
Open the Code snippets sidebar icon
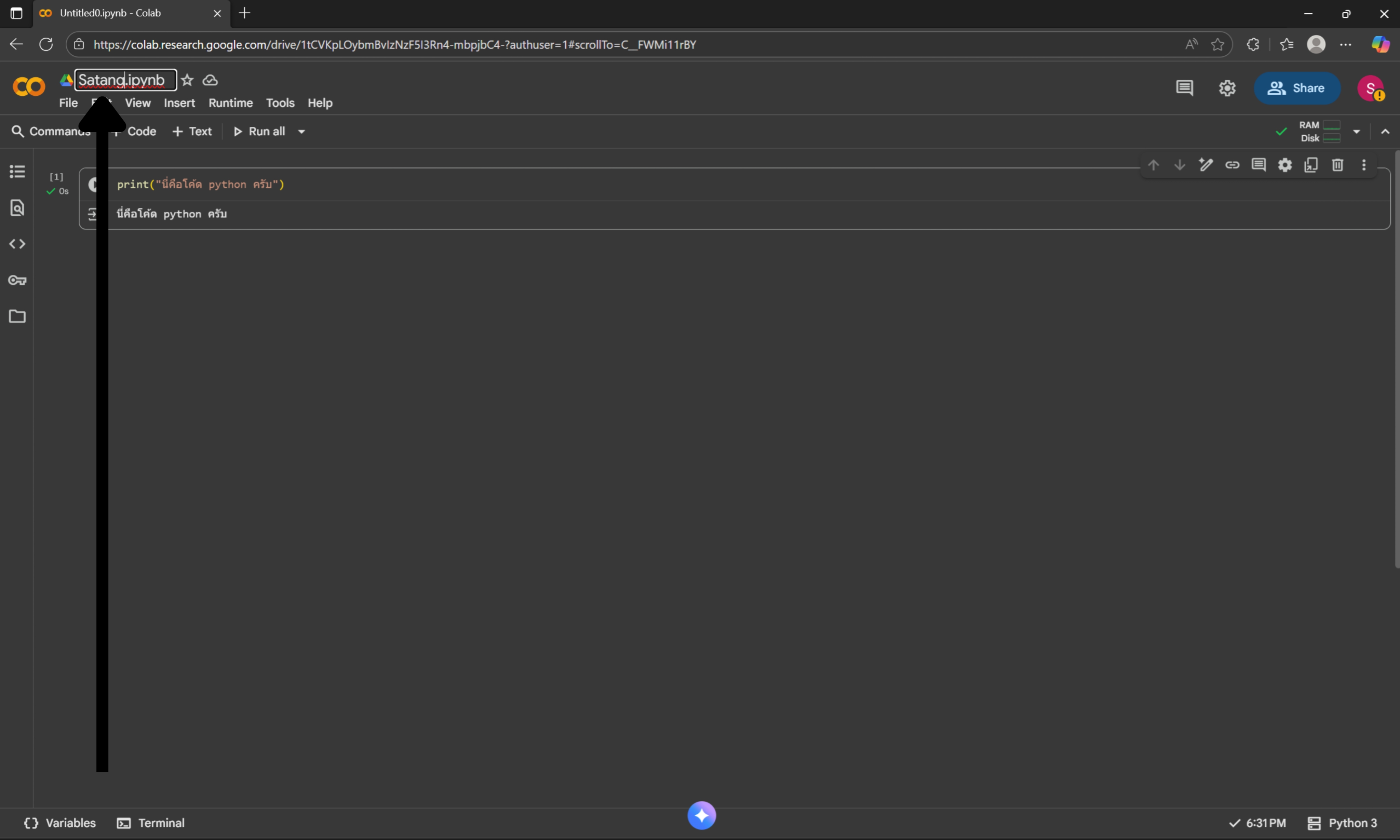pyautogui.click(x=17, y=244)
